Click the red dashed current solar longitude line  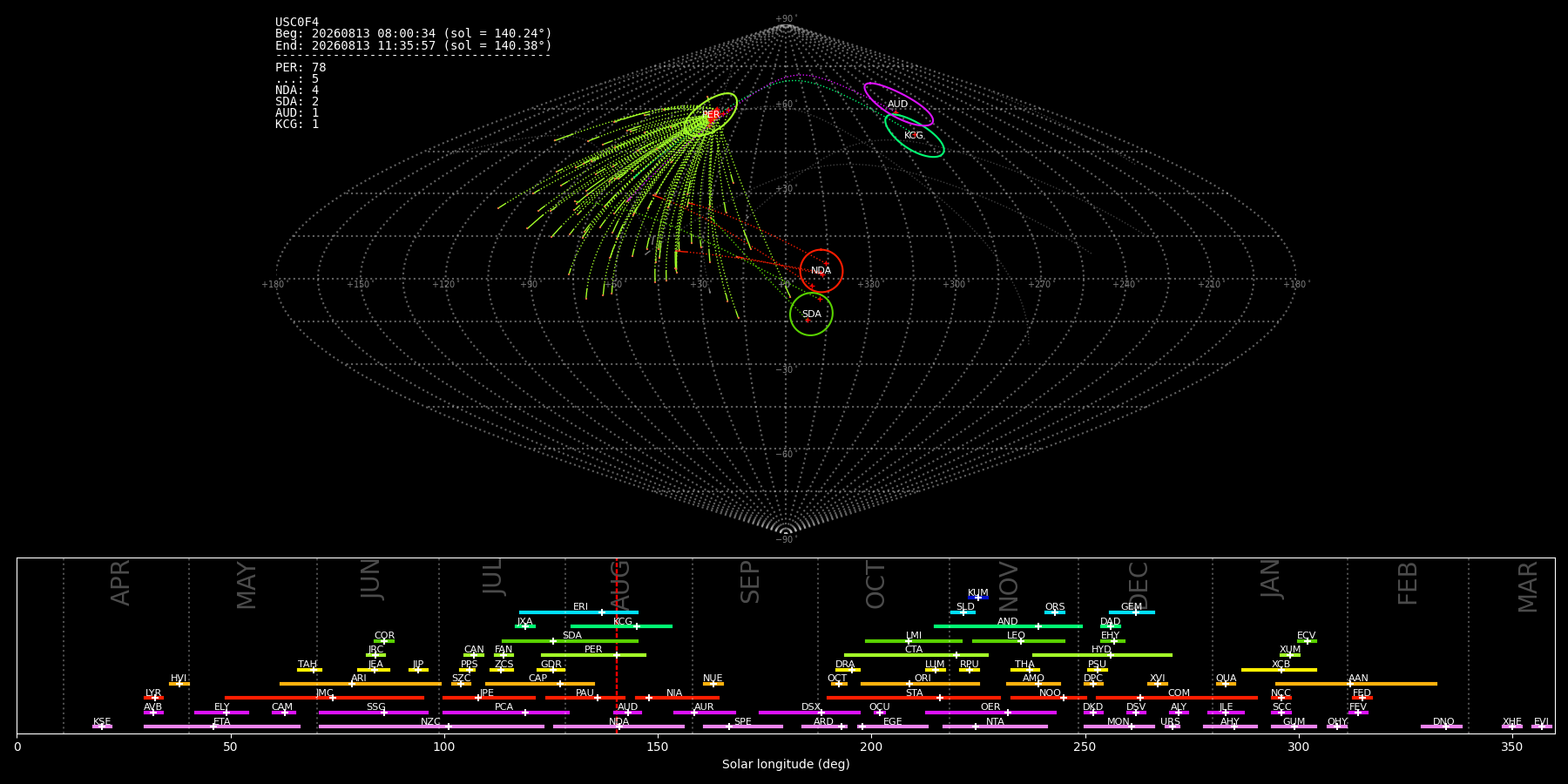[617, 645]
